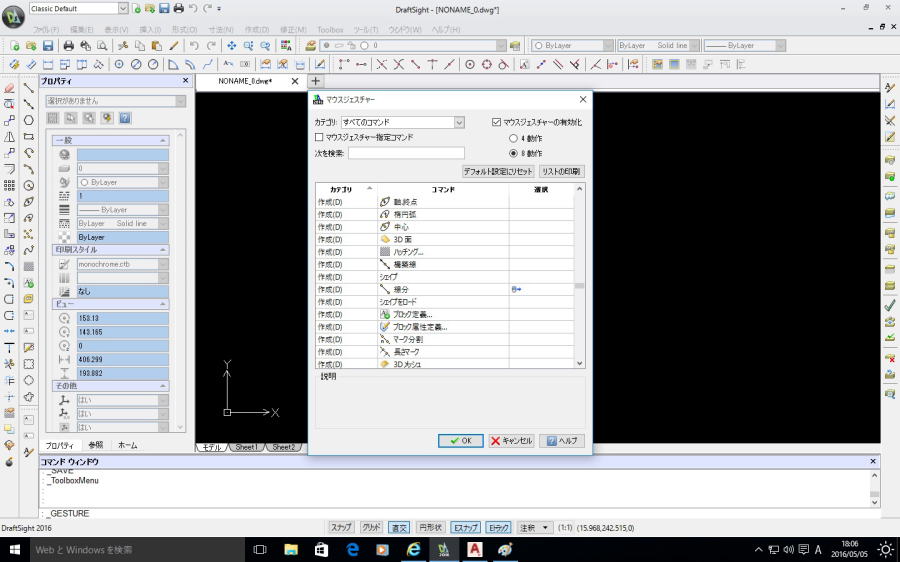Viewport: 900px width, 562px height.
Task: Select the 4 動作 radio button
Action: (x=513, y=138)
